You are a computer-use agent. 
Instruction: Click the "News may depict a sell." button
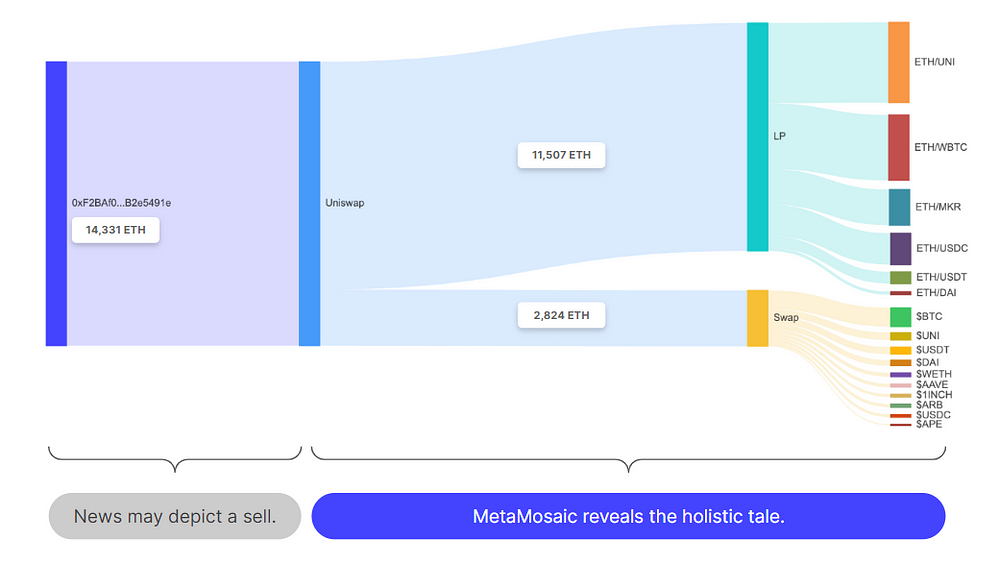point(175,516)
